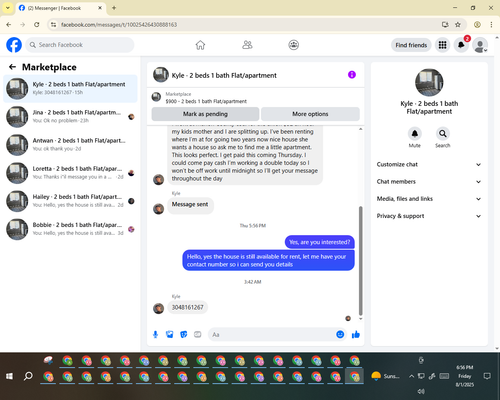Open the account profile menu

(480, 45)
